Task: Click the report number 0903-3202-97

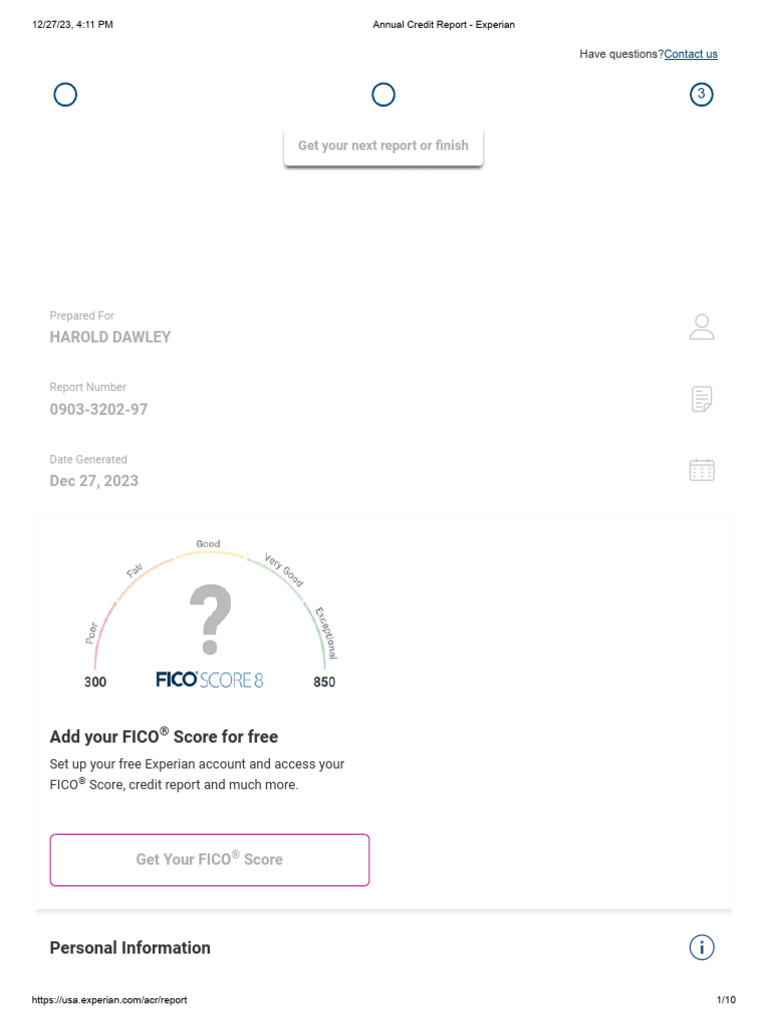Action: pos(99,409)
